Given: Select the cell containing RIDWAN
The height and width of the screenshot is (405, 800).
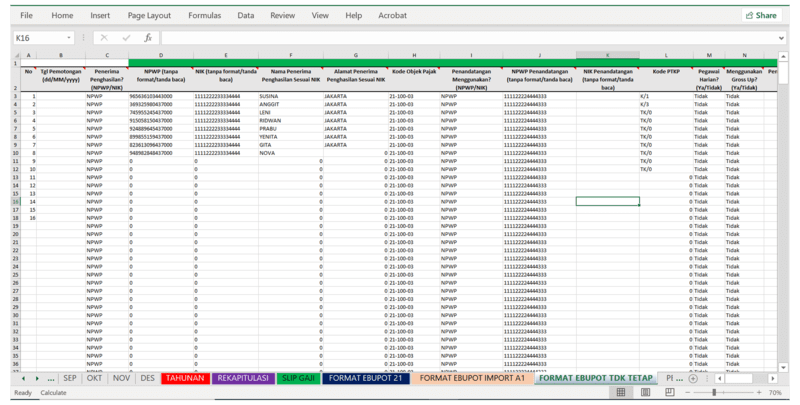Looking at the screenshot, I should 291,120.
